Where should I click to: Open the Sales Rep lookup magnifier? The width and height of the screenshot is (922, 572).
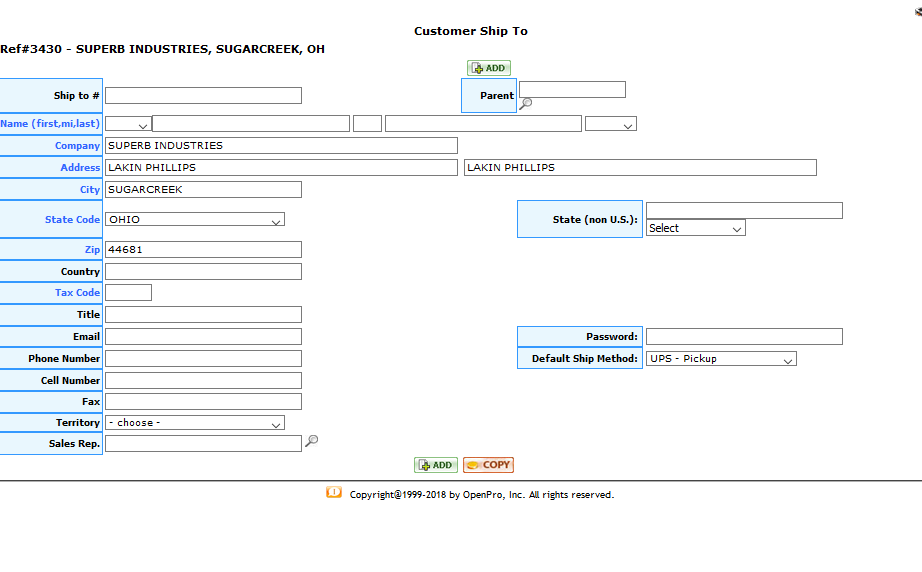(311, 441)
